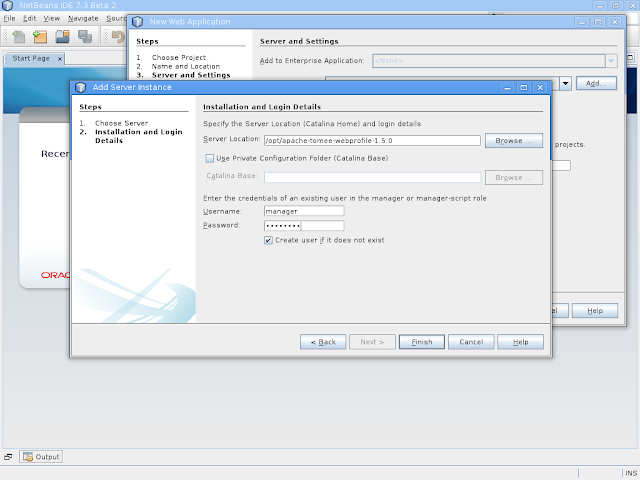640x480 pixels.
Task: Click 'Choose Project' step in New Web Application
Action: point(179,58)
